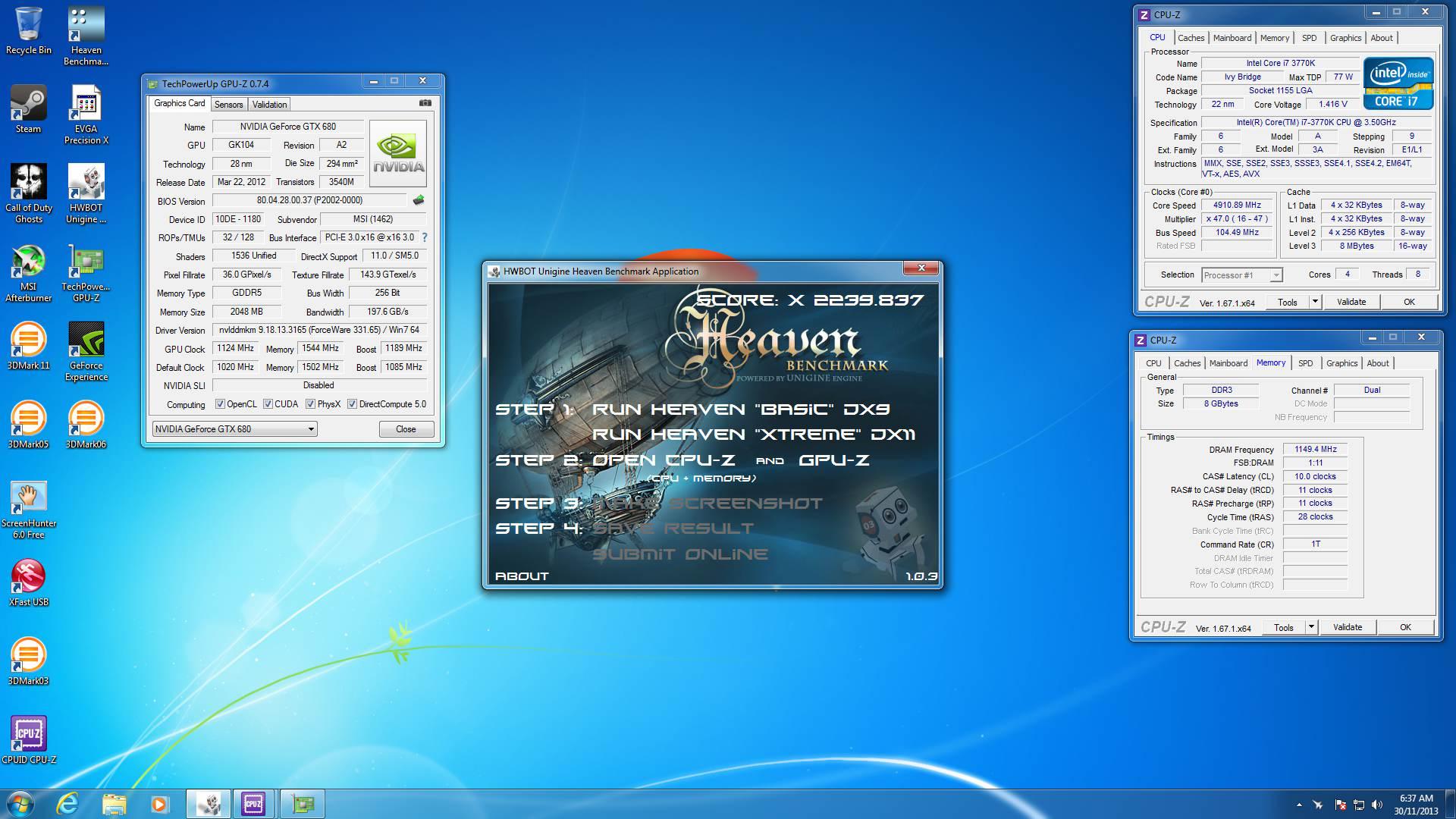Select CPUID CPU-Z desktop icon

(29, 740)
